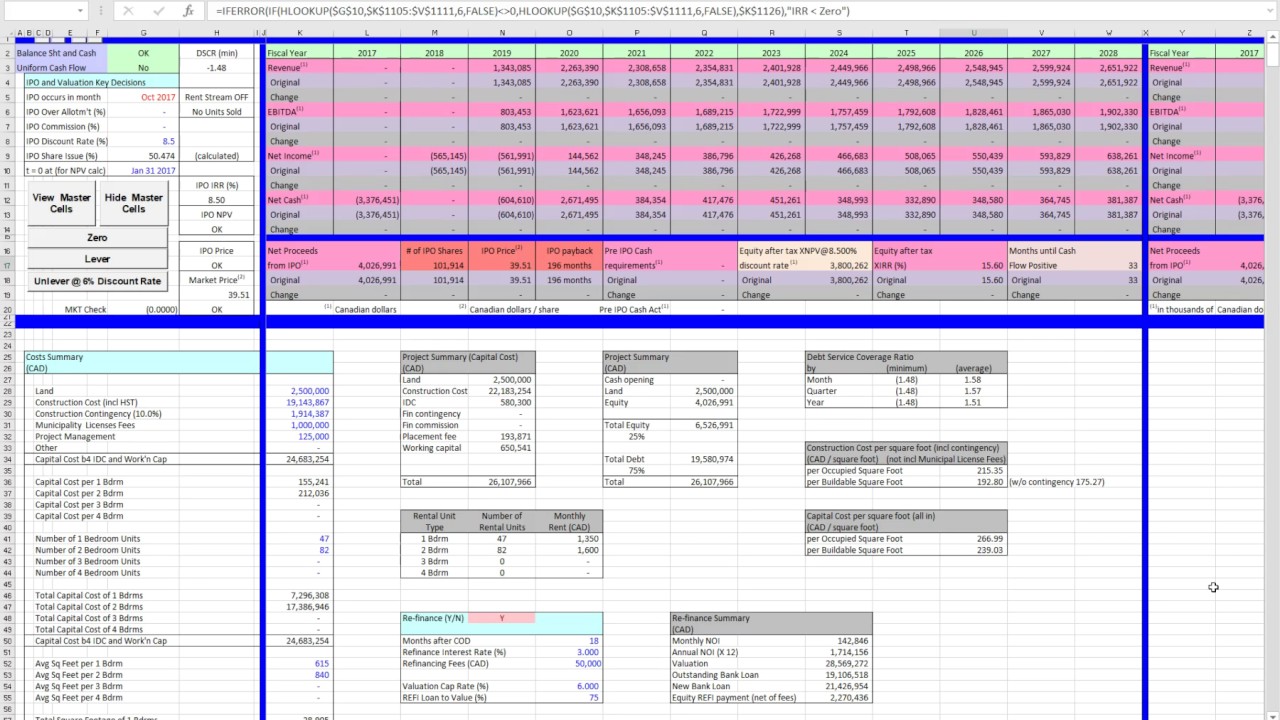Click the vertical scrollbar thumb
The height and width of the screenshot is (720, 1280).
tap(1272, 55)
